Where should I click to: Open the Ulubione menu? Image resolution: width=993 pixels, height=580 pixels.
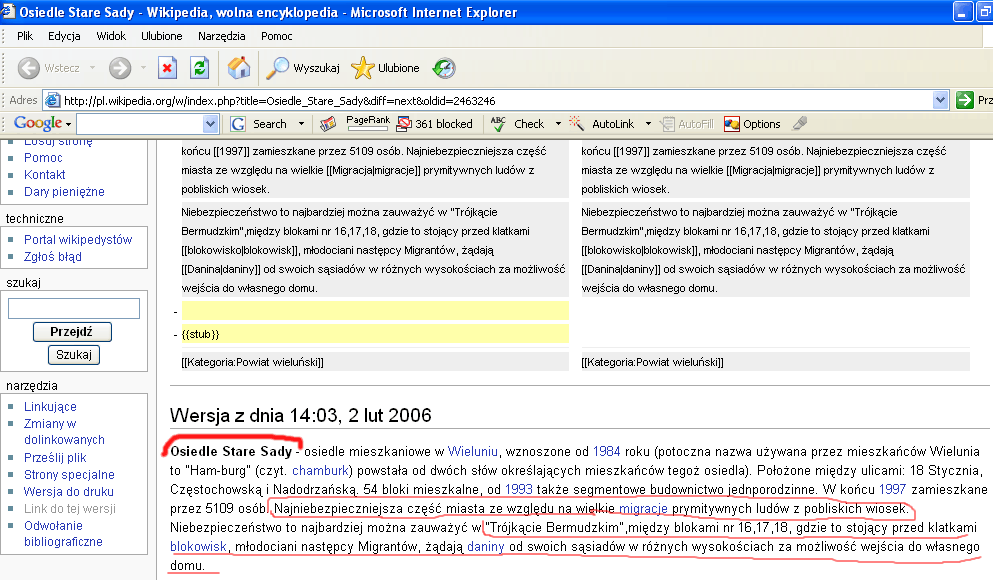coord(161,36)
